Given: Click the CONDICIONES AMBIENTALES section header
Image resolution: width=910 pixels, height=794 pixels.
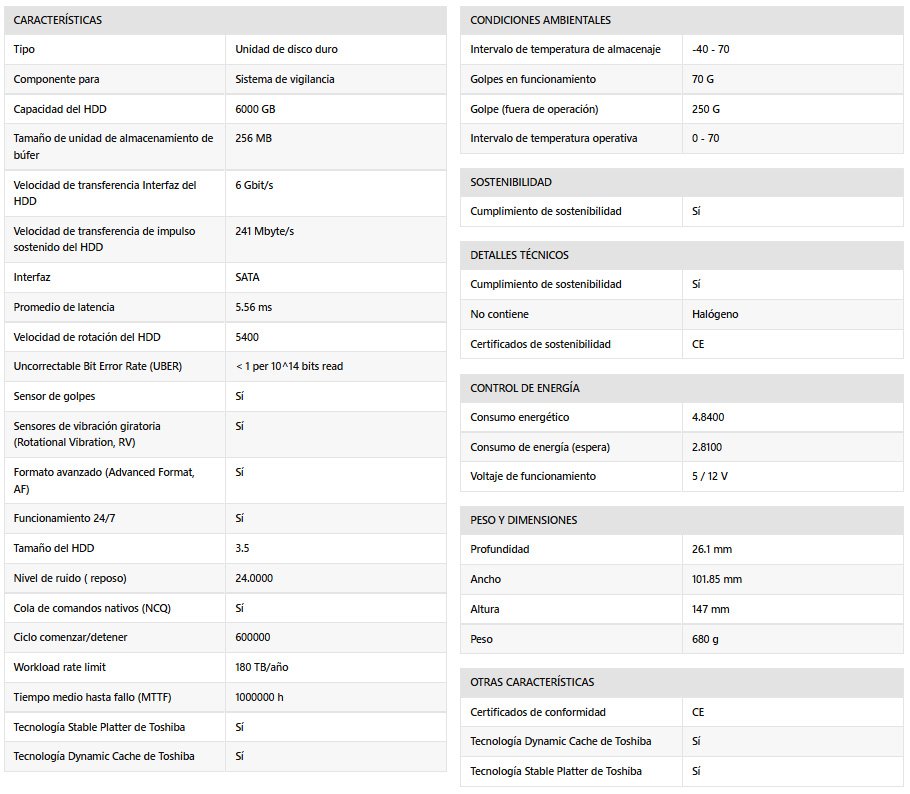Looking at the screenshot, I should click(540, 20).
